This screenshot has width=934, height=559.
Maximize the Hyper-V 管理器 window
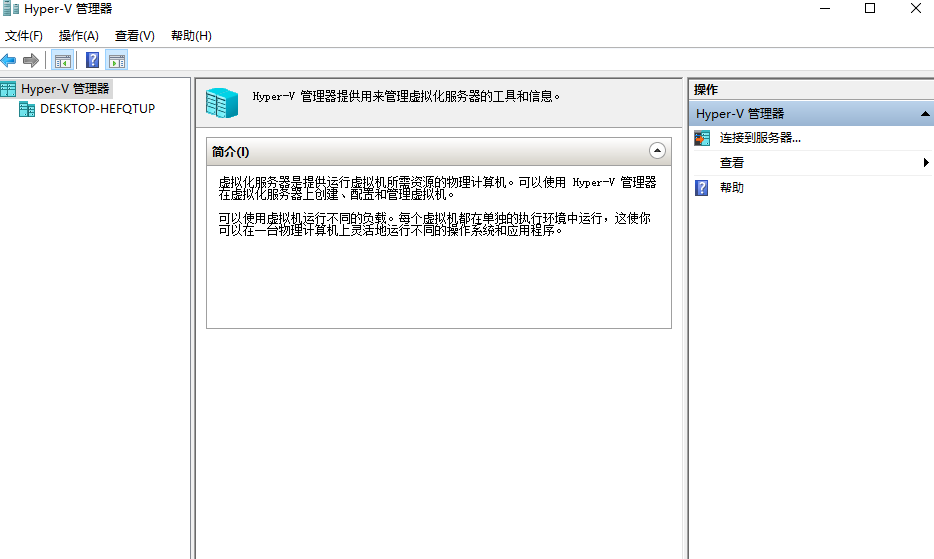pos(870,8)
